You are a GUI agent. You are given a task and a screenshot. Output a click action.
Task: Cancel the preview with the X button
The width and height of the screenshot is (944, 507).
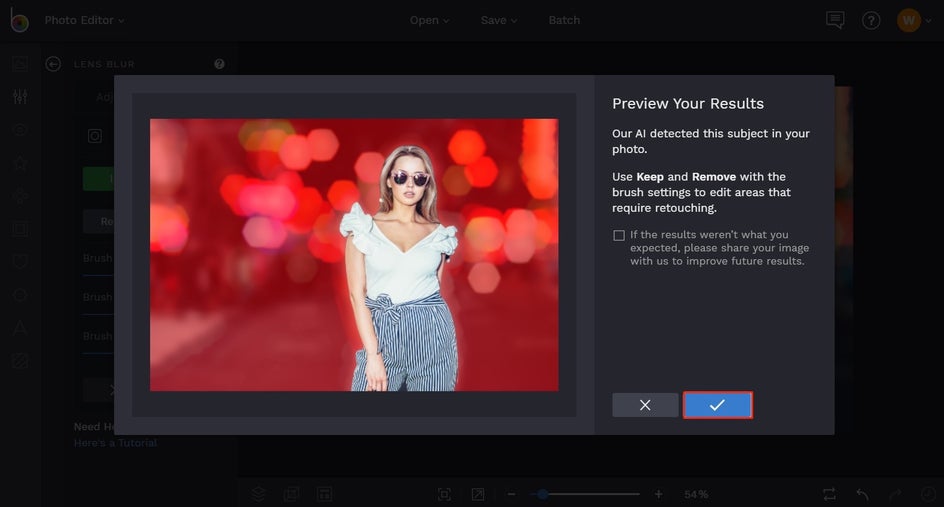pyautogui.click(x=645, y=405)
